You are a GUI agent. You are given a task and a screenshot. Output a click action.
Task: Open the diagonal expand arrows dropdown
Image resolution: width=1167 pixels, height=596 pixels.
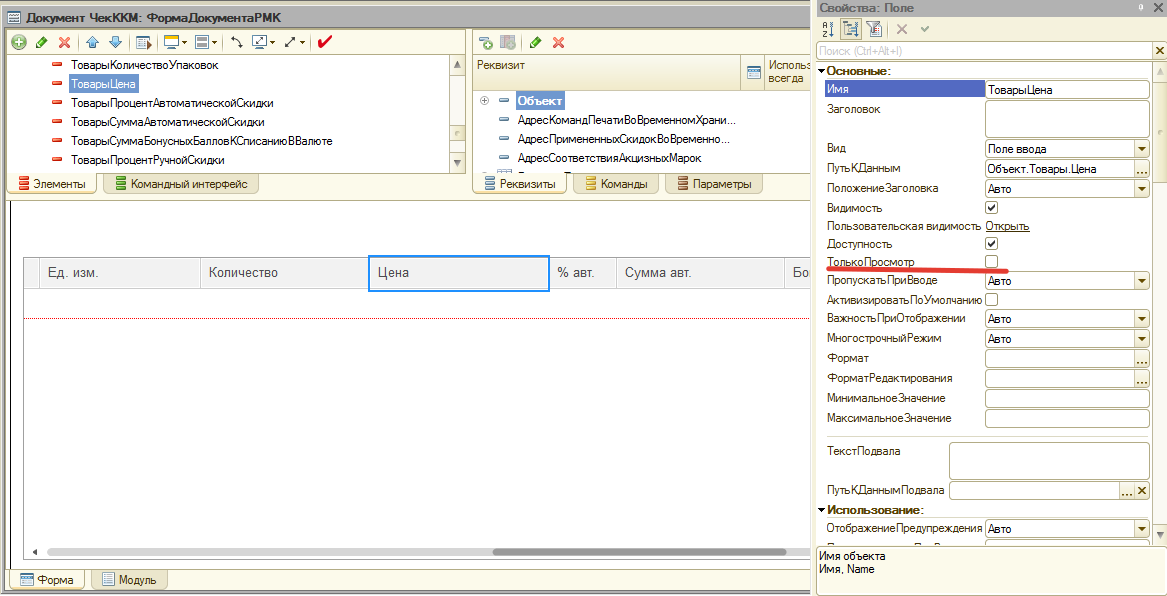(x=295, y=42)
